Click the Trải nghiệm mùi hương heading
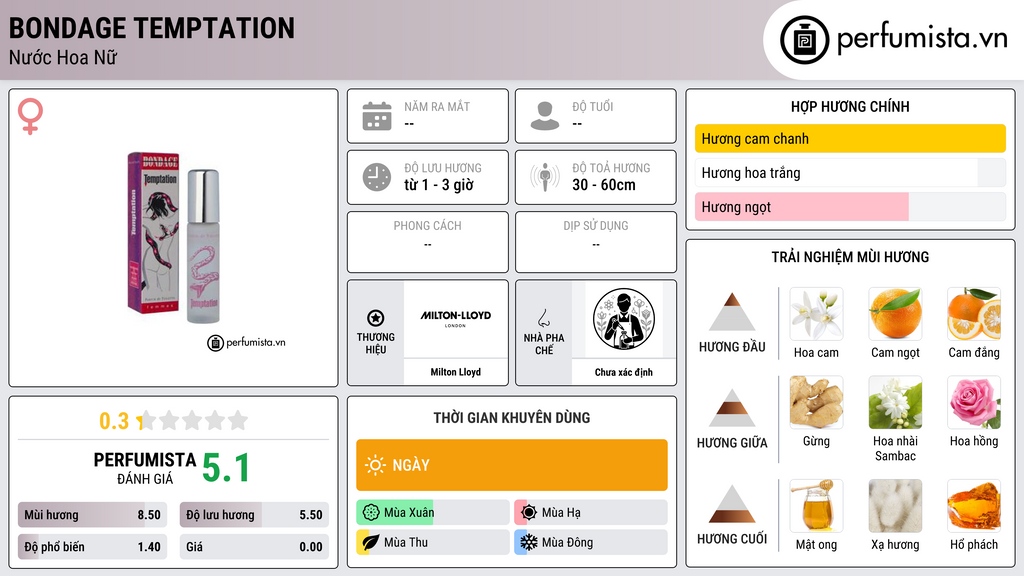Image resolution: width=1024 pixels, height=576 pixels. (850, 257)
